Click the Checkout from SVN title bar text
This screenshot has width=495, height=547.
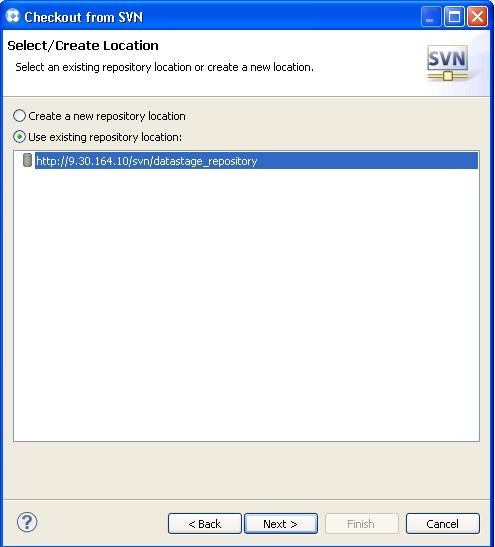tap(83, 17)
